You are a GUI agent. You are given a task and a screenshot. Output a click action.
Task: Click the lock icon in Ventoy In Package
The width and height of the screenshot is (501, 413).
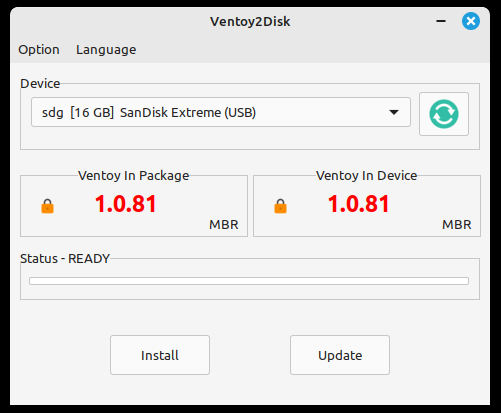[x=47, y=206]
